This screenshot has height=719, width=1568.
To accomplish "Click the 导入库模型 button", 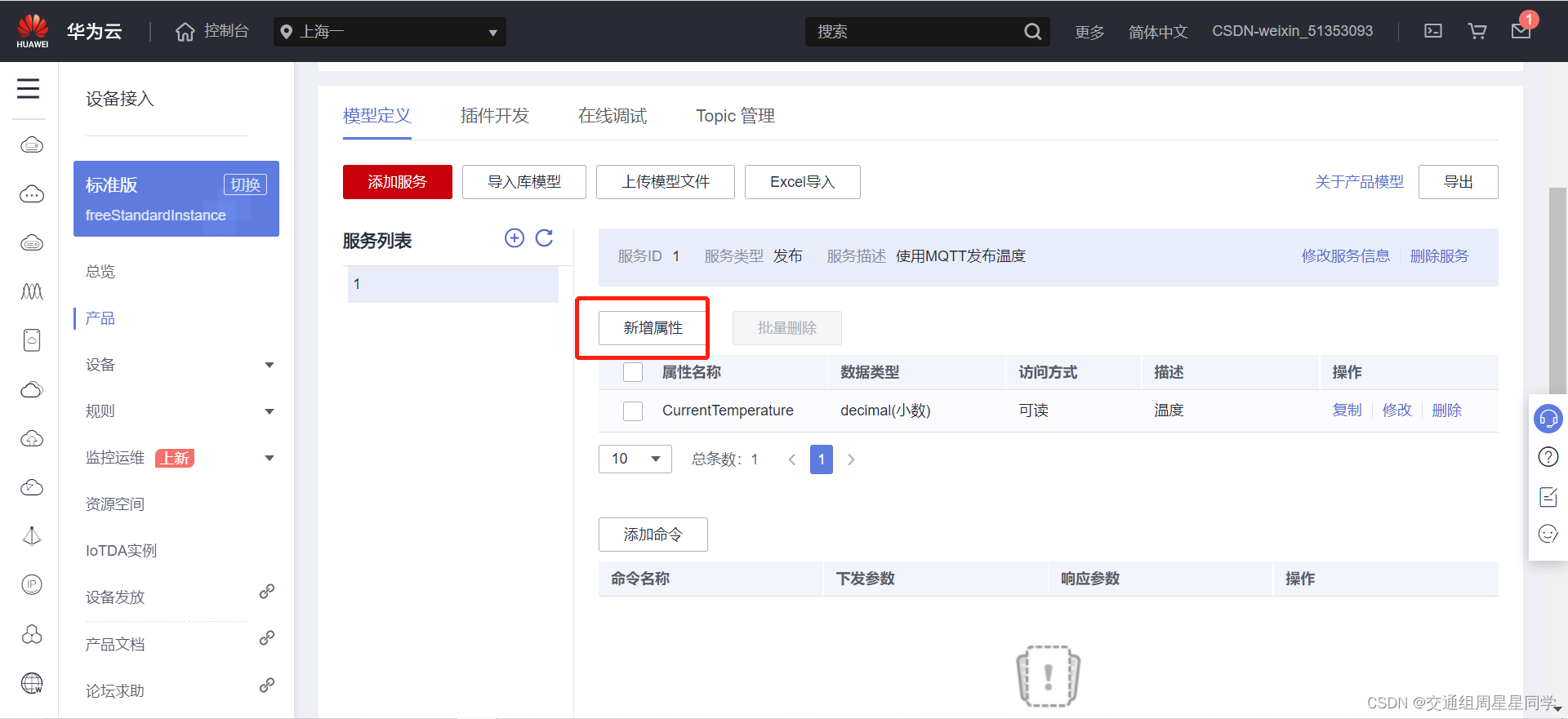I will 524,182.
